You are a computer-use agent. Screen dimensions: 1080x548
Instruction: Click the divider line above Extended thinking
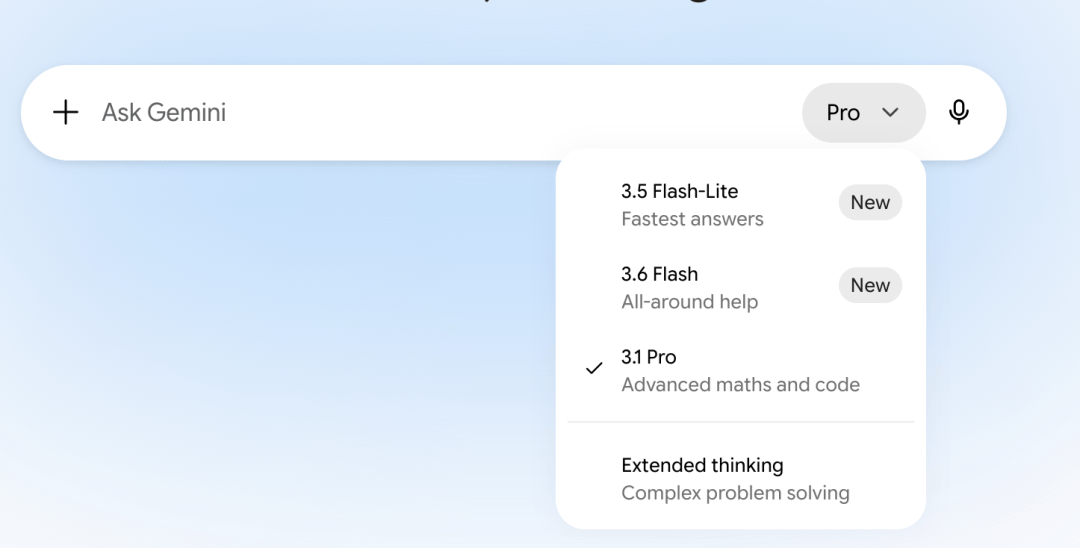click(740, 421)
